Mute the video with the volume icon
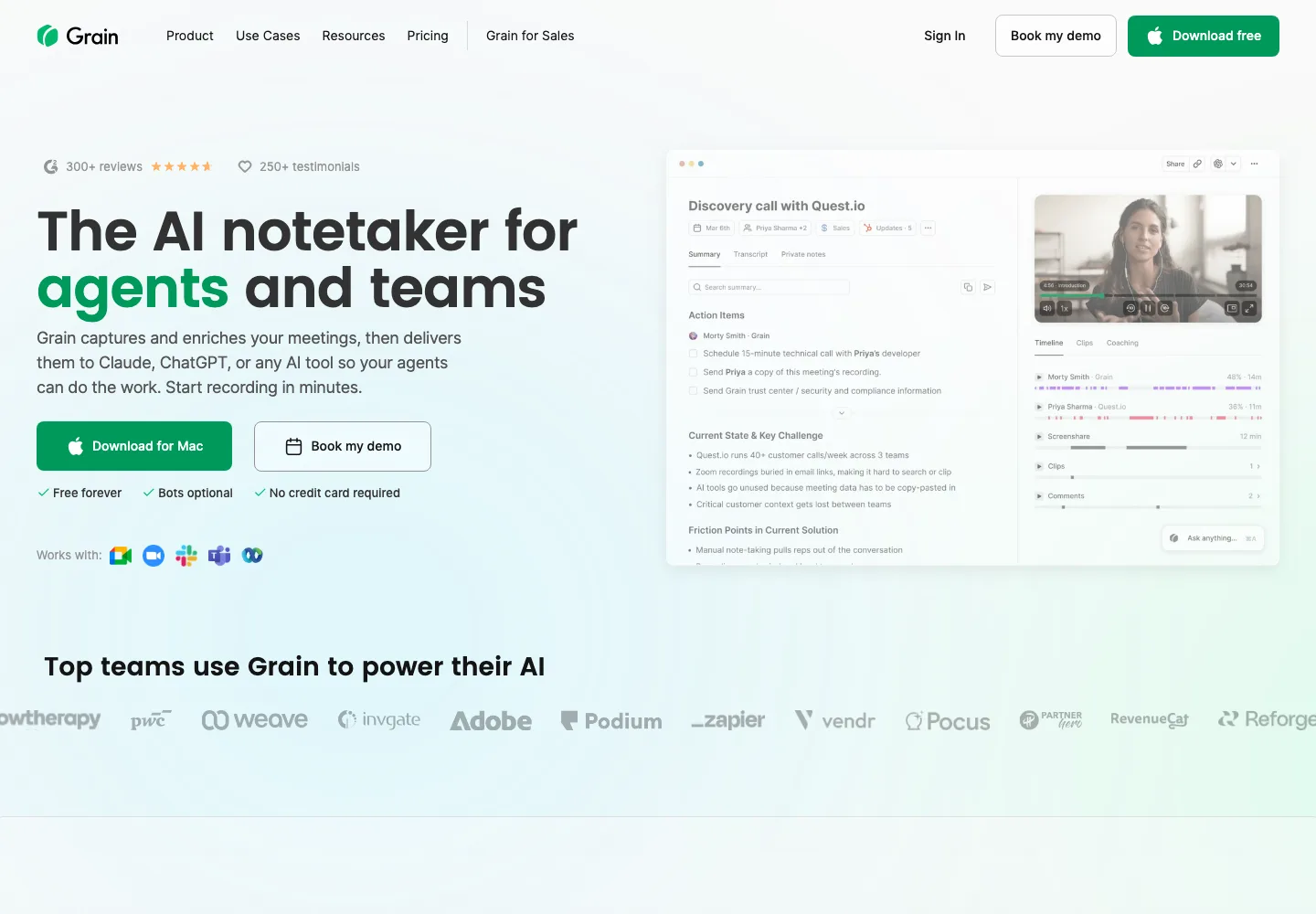 pyautogui.click(x=1047, y=308)
